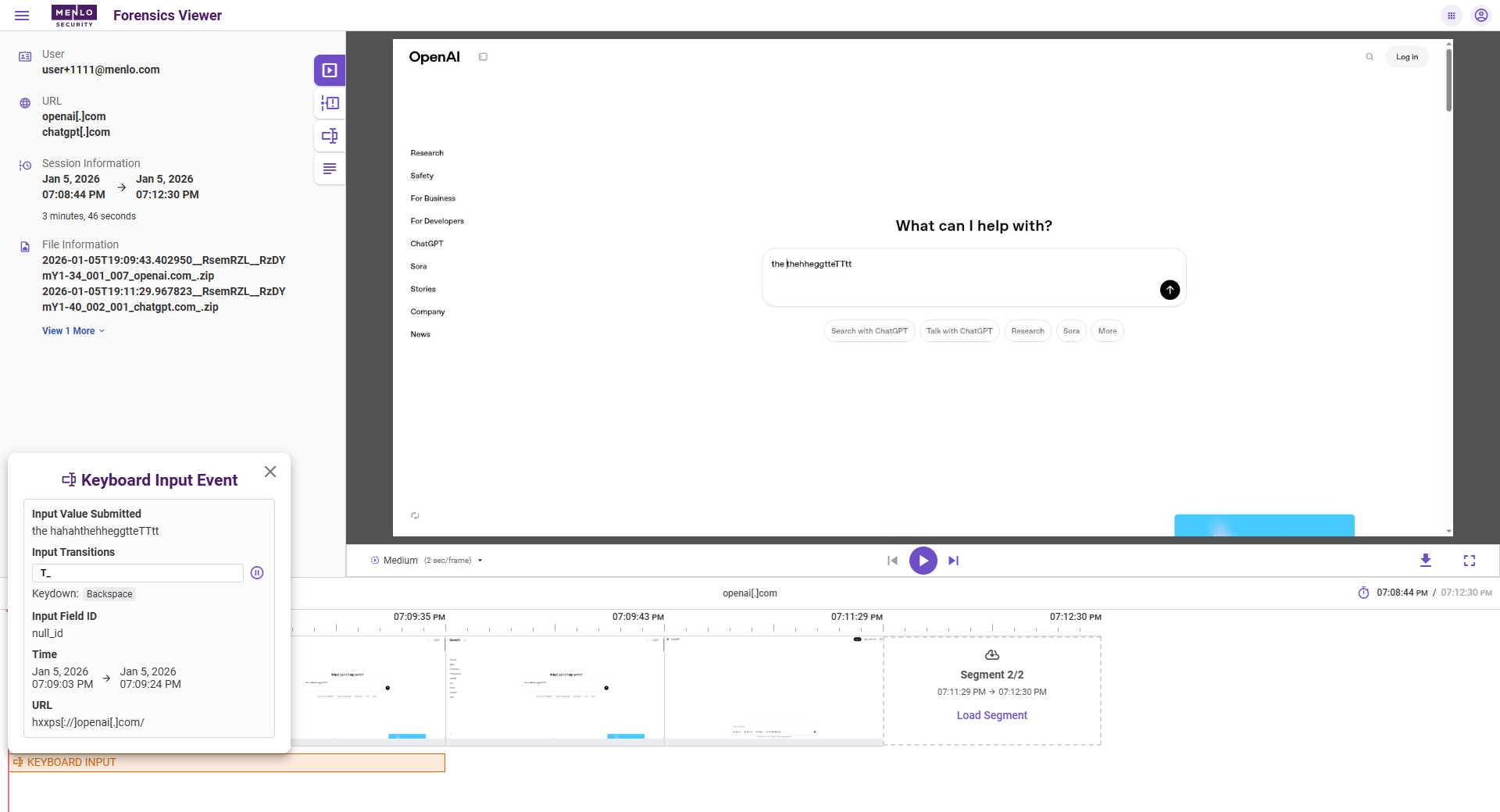Image resolution: width=1500 pixels, height=812 pixels.
Task: Click the Menlo Security logo
Action: [74, 16]
